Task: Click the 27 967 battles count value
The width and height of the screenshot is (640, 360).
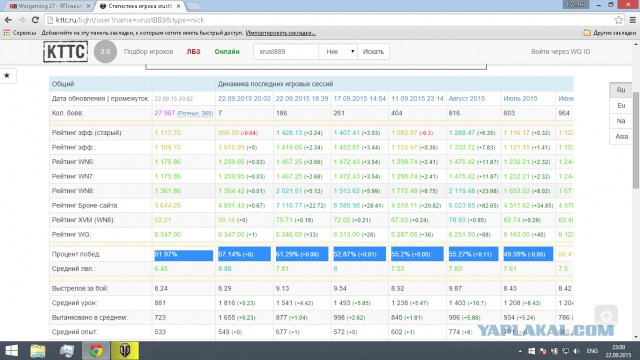Action: click(164, 113)
